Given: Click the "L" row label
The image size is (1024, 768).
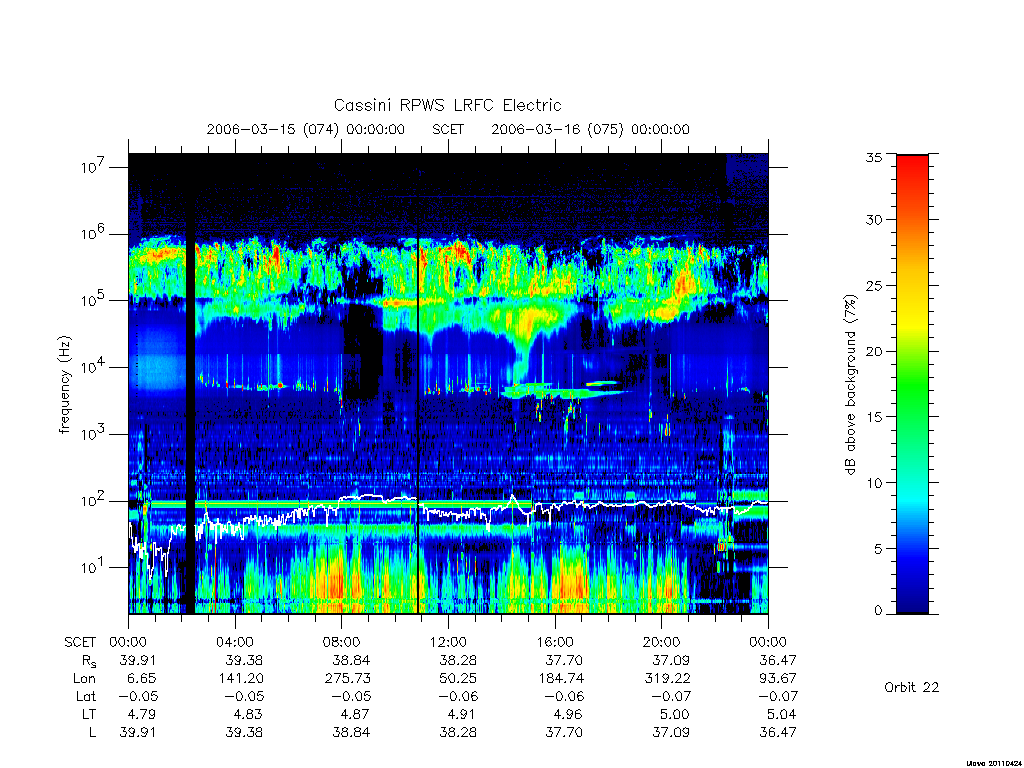Looking at the screenshot, I should click(92, 732).
